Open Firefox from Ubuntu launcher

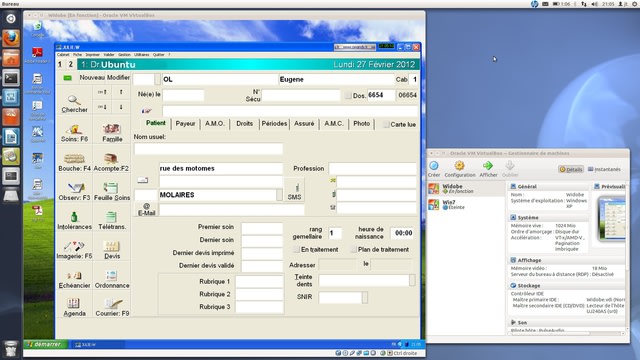(x=11, y=38)
